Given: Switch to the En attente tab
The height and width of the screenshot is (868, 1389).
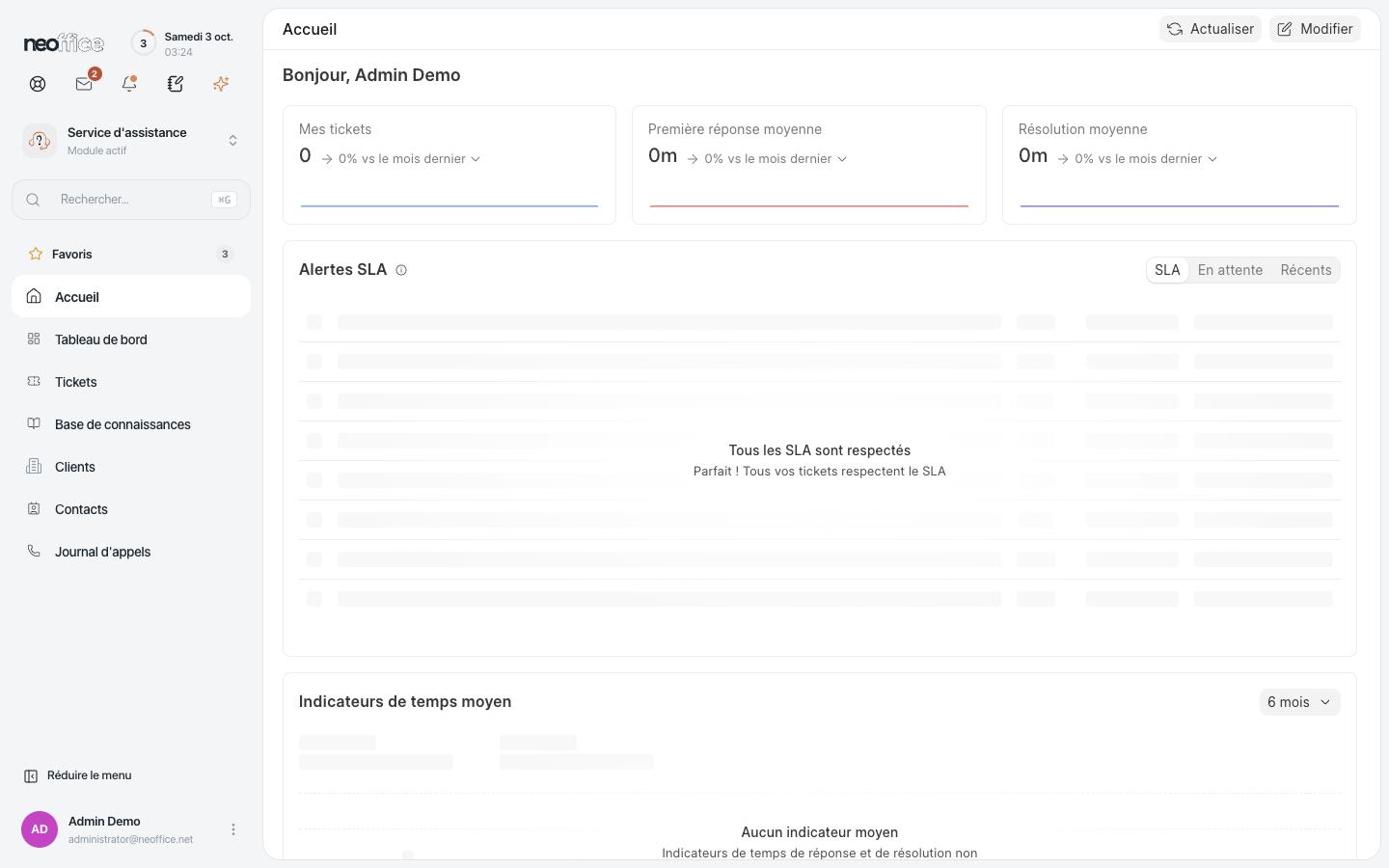Looking at the screenshot, I should click(x=1230, y=270).
